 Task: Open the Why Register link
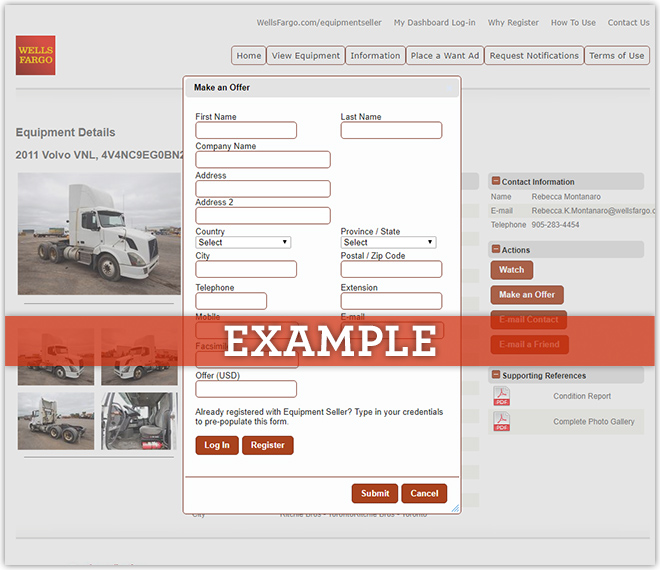click(x=513, y=23)
